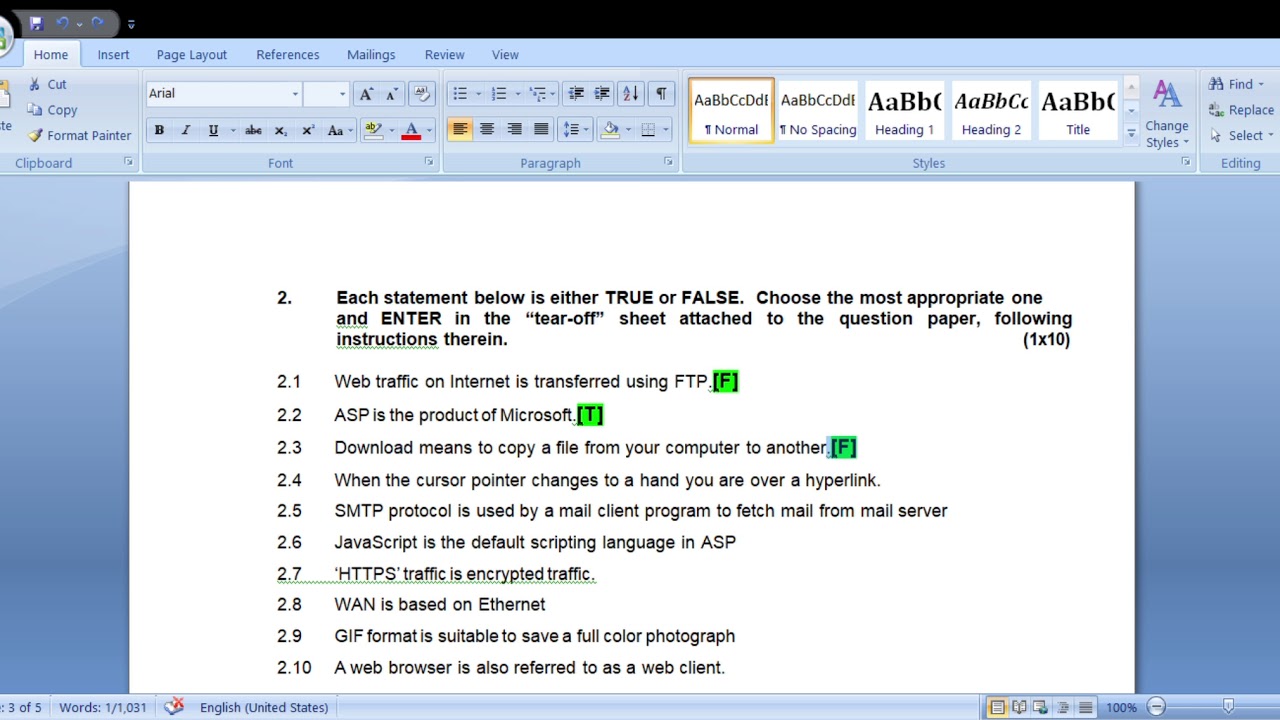
Task: Toggle Underline formatting
Action: 213,130
